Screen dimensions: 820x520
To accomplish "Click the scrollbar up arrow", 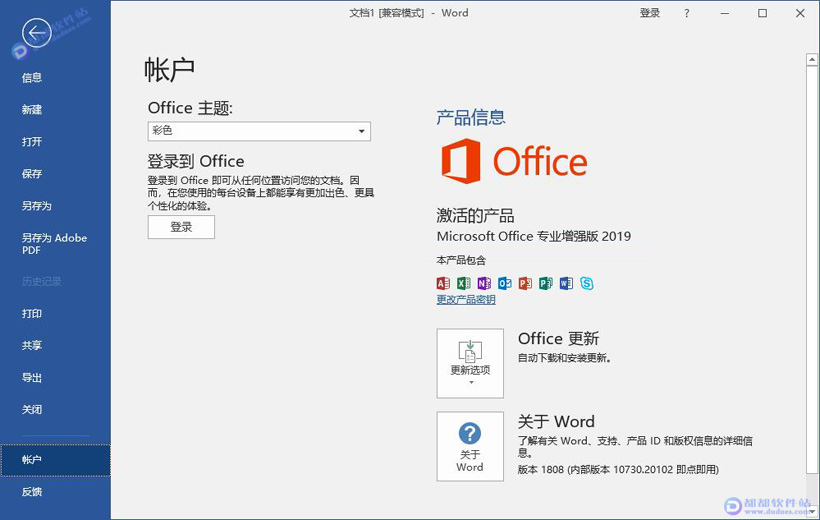I will click(x=812, y=60).
